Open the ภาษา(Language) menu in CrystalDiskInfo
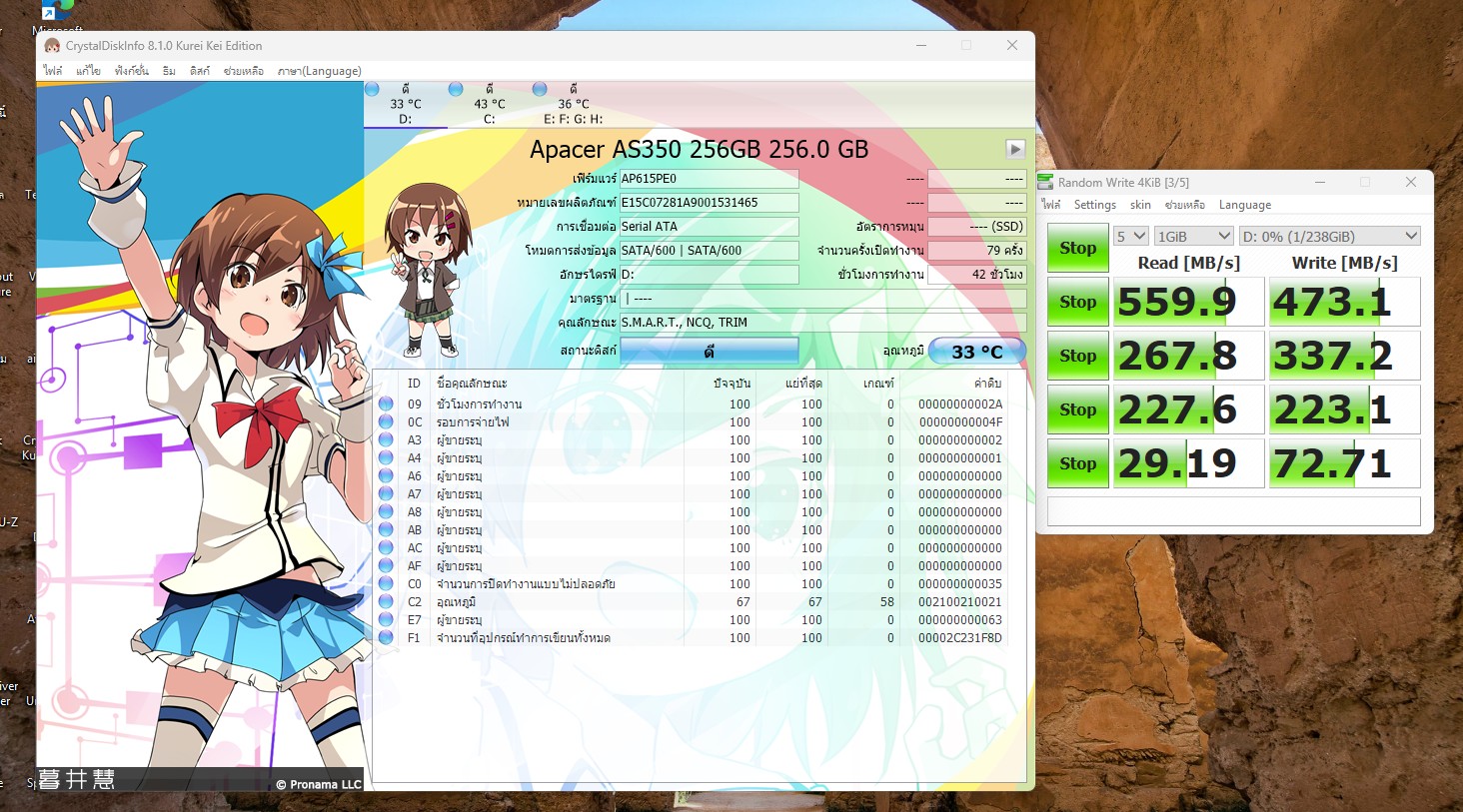Image resolution: width=1463 pixels, height=812 pixels. (319, 71)
